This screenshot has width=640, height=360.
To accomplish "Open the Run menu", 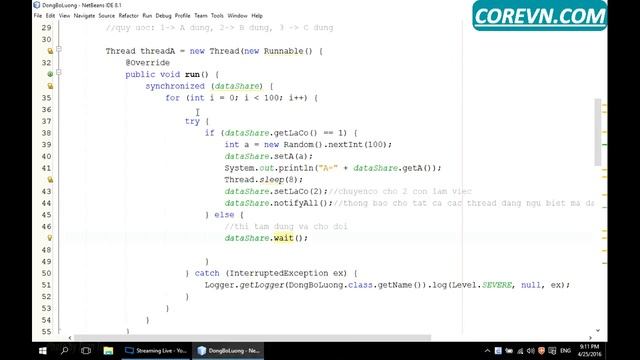I will (x=147, y=16).
